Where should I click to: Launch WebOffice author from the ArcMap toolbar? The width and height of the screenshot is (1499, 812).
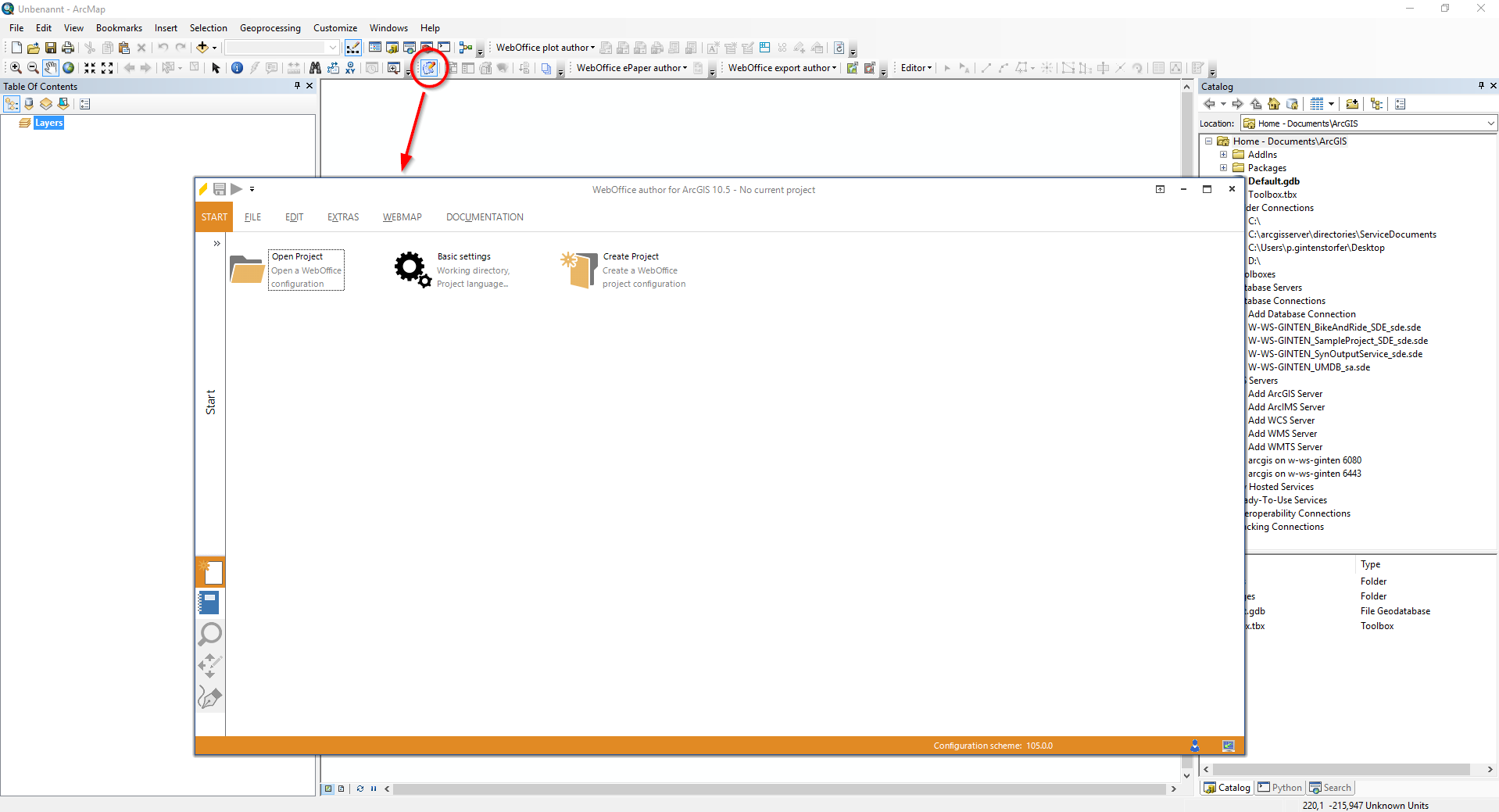(x=428, y=68)
